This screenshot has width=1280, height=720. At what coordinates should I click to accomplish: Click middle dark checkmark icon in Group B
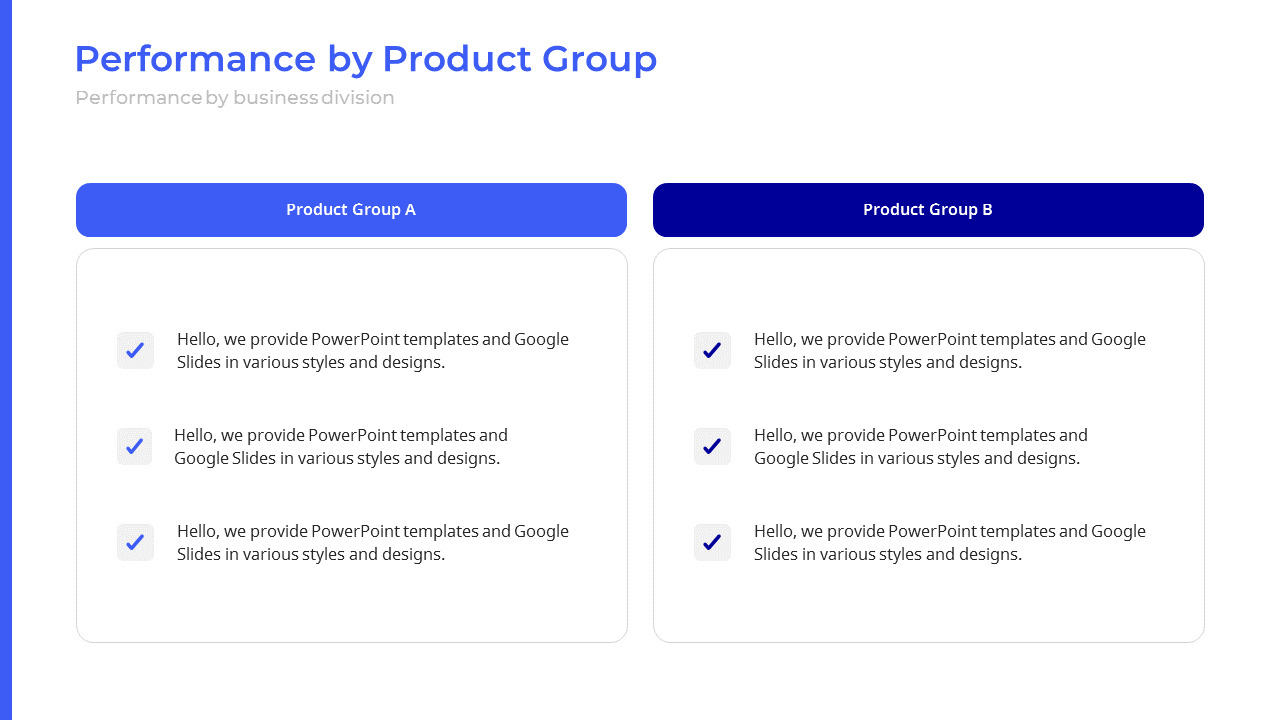click(x=712, y=446)
